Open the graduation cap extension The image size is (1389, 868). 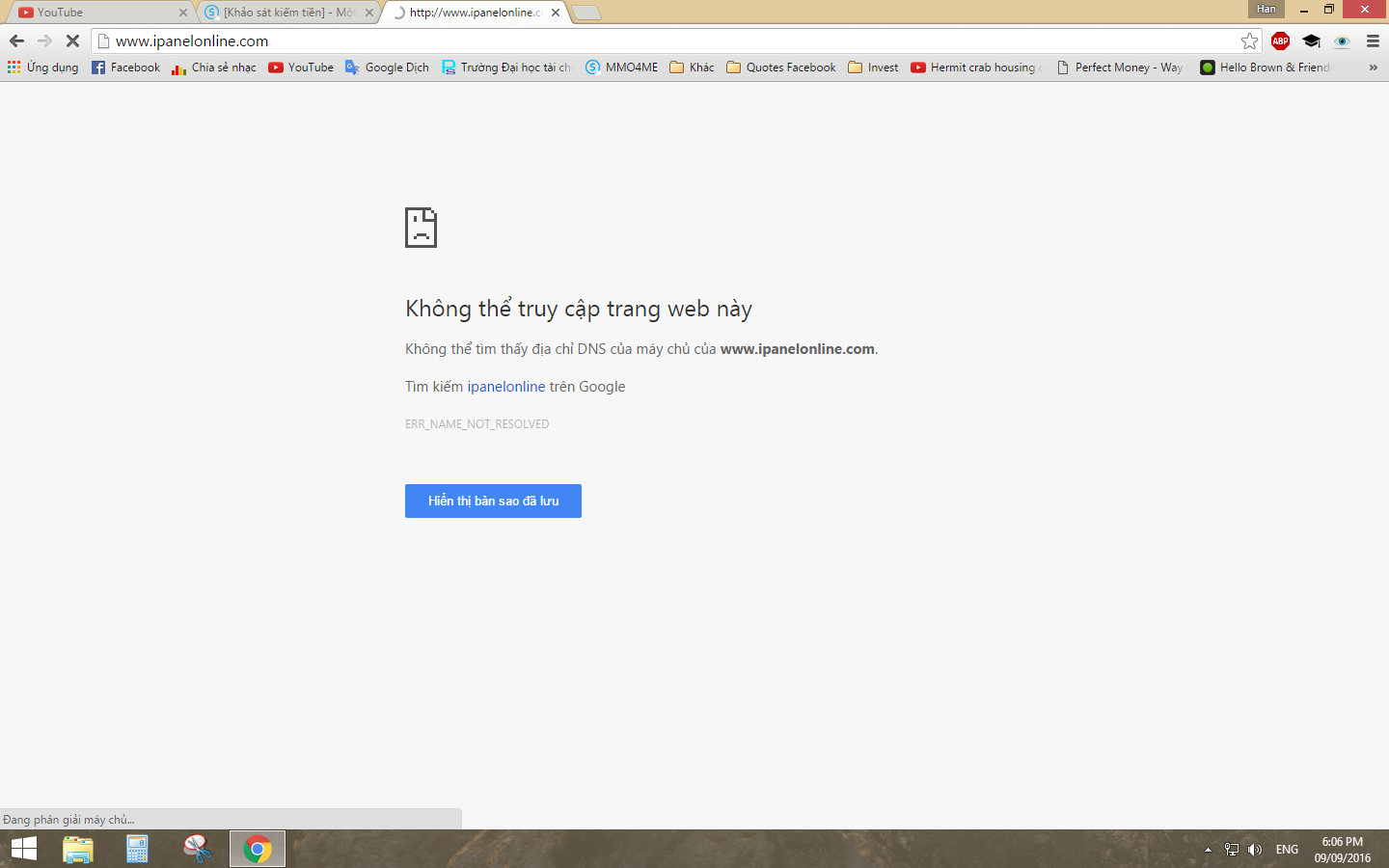[1312, 41]
